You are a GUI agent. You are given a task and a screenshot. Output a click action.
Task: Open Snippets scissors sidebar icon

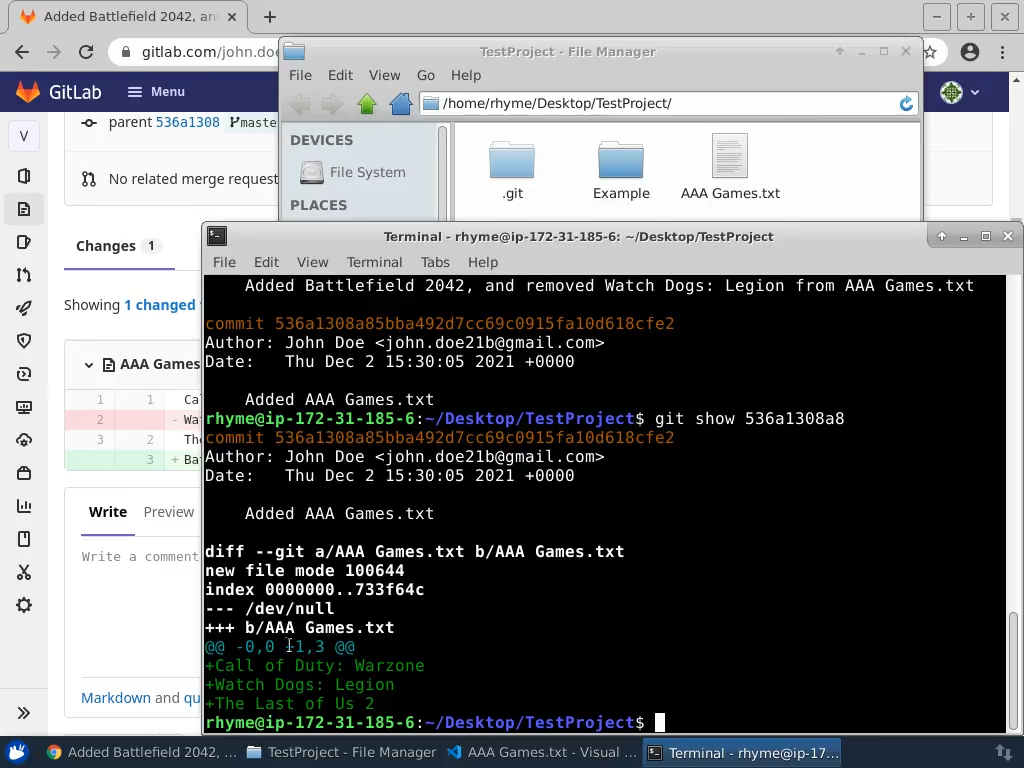(24, 573)
